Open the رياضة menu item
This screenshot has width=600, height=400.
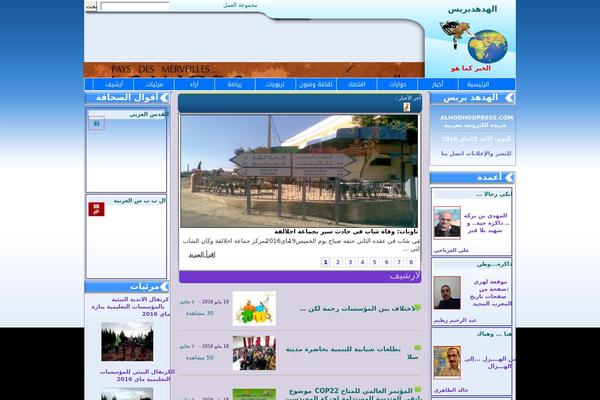point(235,84)
